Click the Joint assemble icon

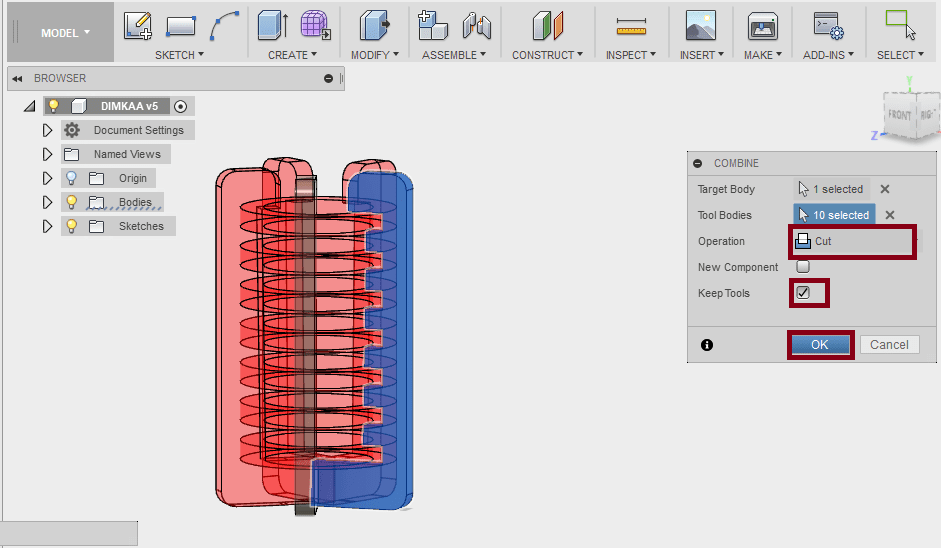[477, 26]
